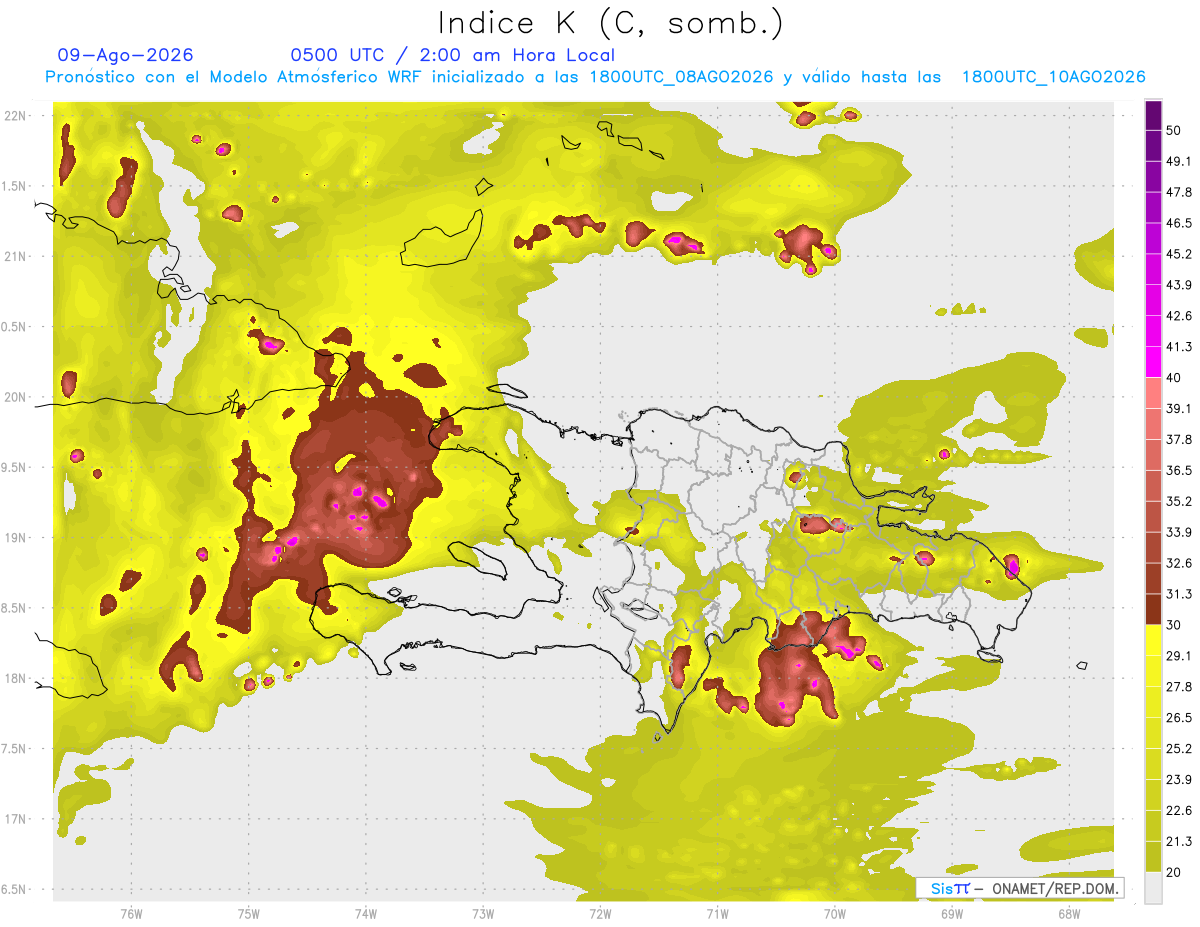The image size is (1200, 927).
Task: Click the '32.6' colorbar label
Action: (x=1179, y=563)
